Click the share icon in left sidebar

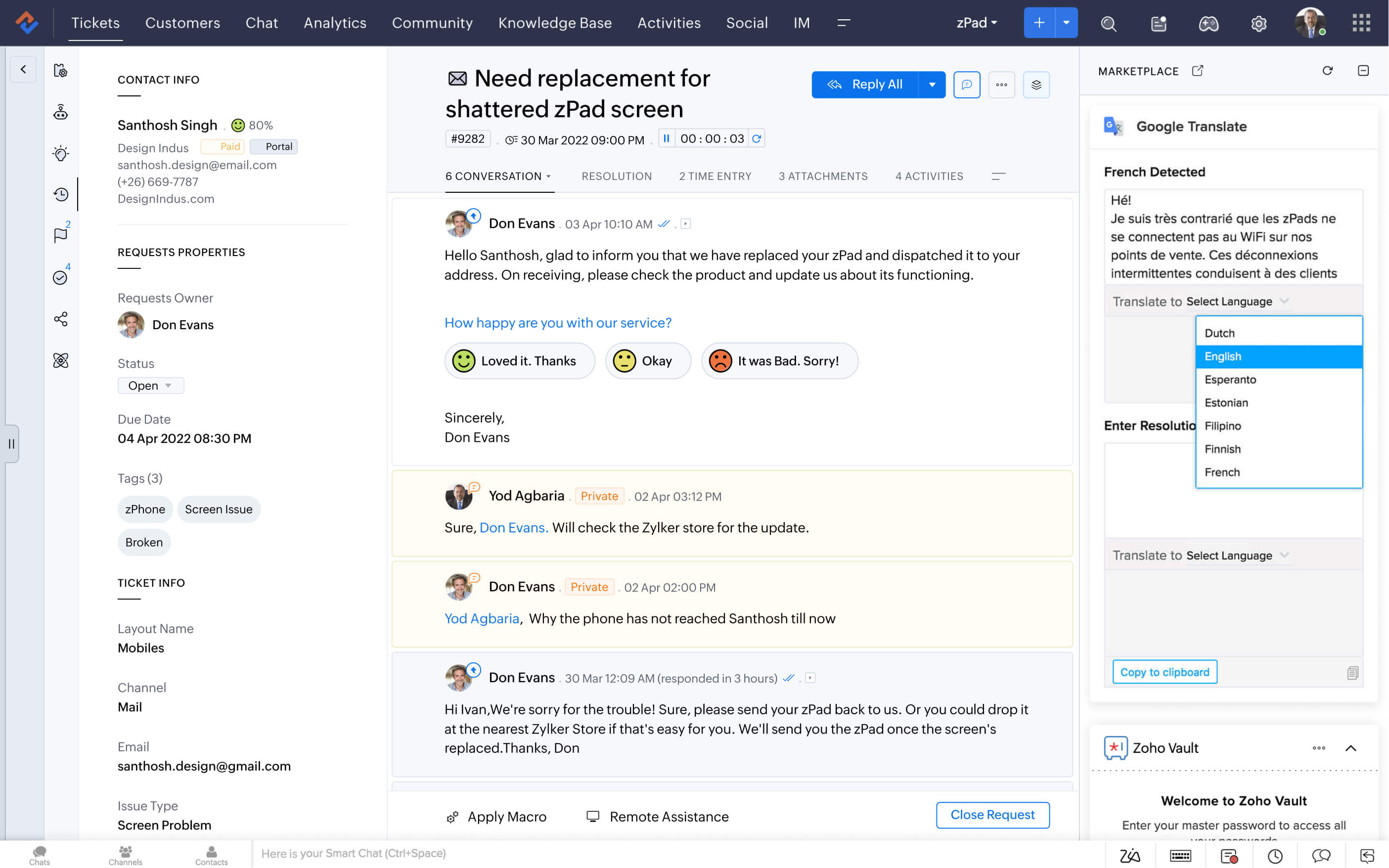(61, 319)
